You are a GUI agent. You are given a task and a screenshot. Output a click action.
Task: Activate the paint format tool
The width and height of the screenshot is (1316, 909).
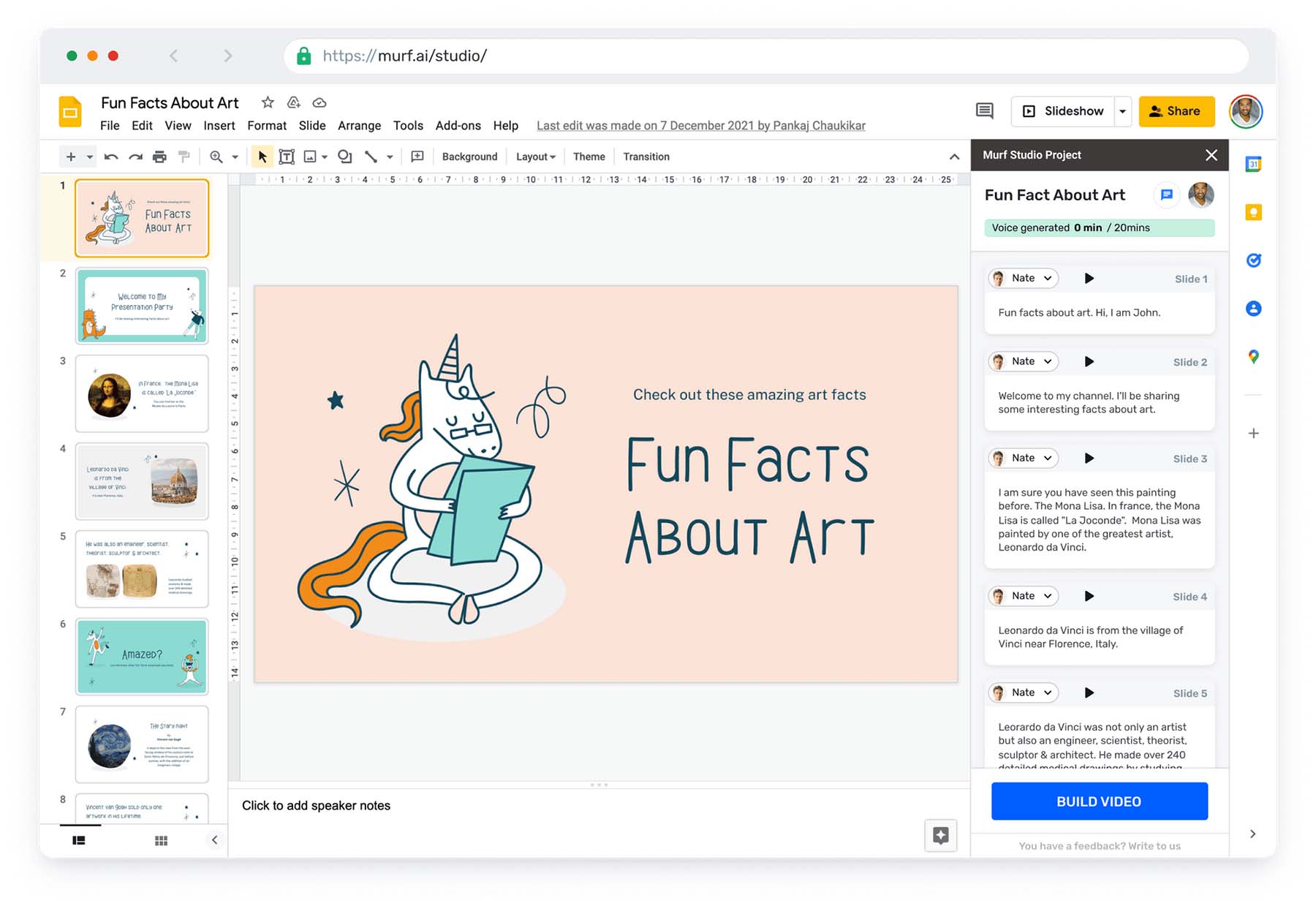[x=184, y=156]
